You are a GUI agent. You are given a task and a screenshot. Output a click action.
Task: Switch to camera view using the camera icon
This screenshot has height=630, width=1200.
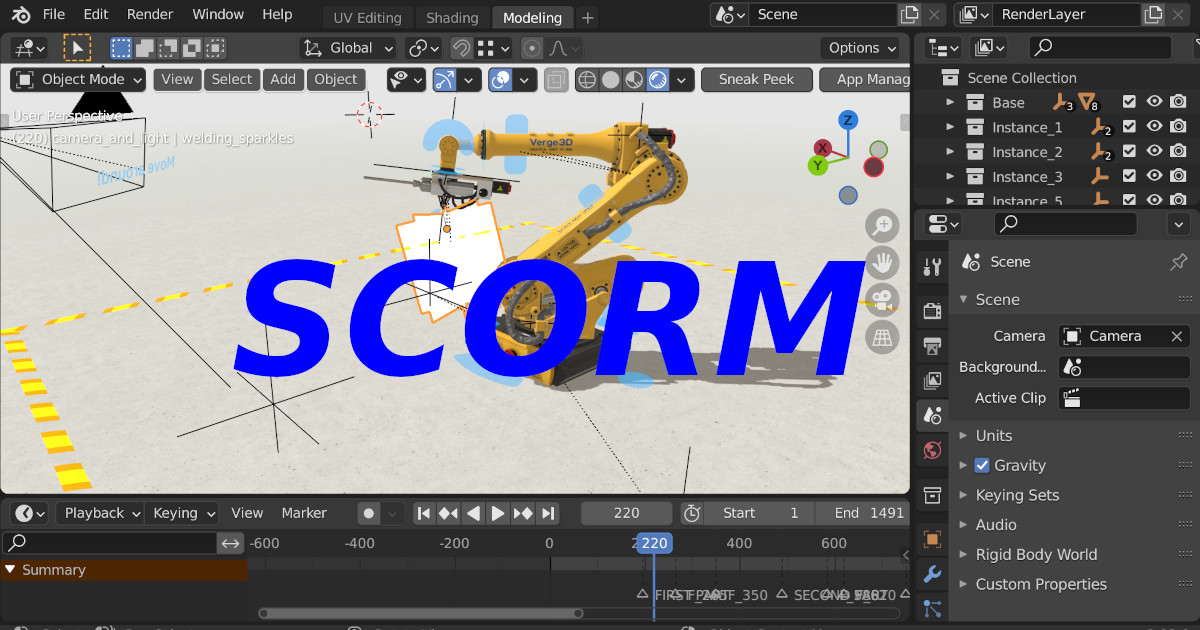point(882,299)
